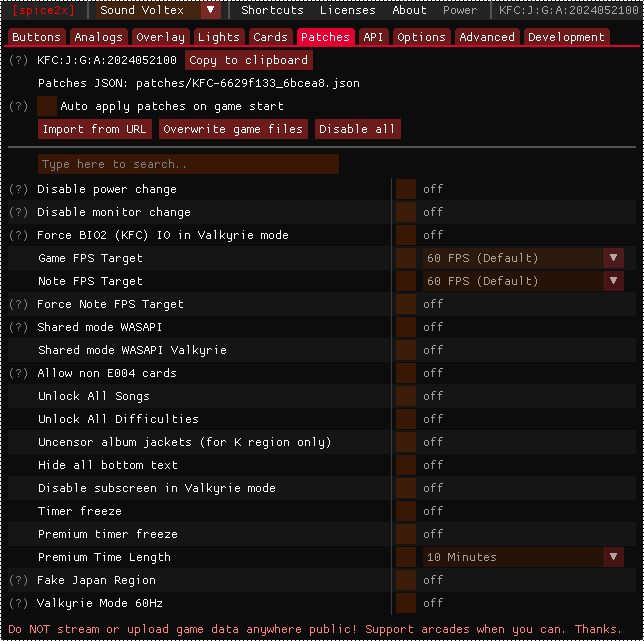Check Auto apply patches on game start
644x641 pixels.
click(47, 106)
